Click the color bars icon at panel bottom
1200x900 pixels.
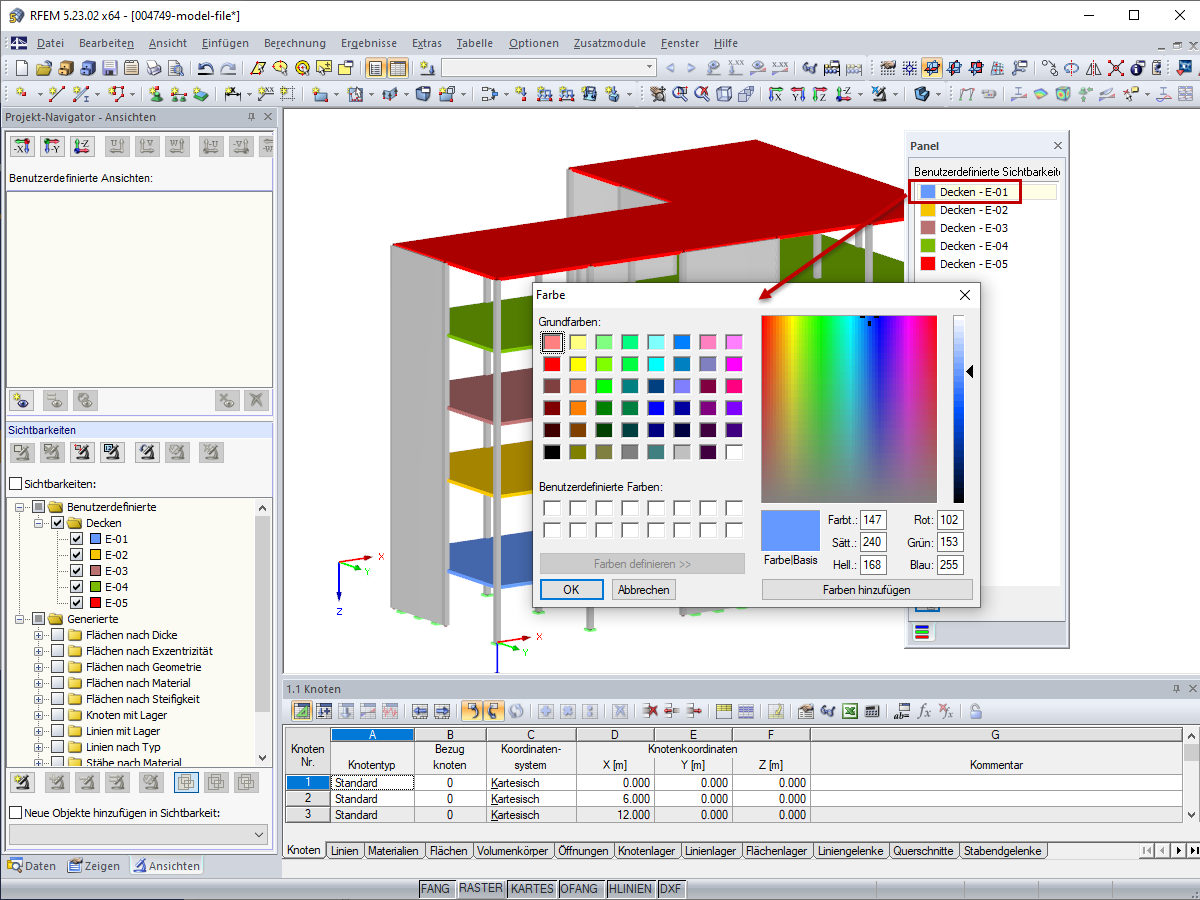(x=922, y=632)
